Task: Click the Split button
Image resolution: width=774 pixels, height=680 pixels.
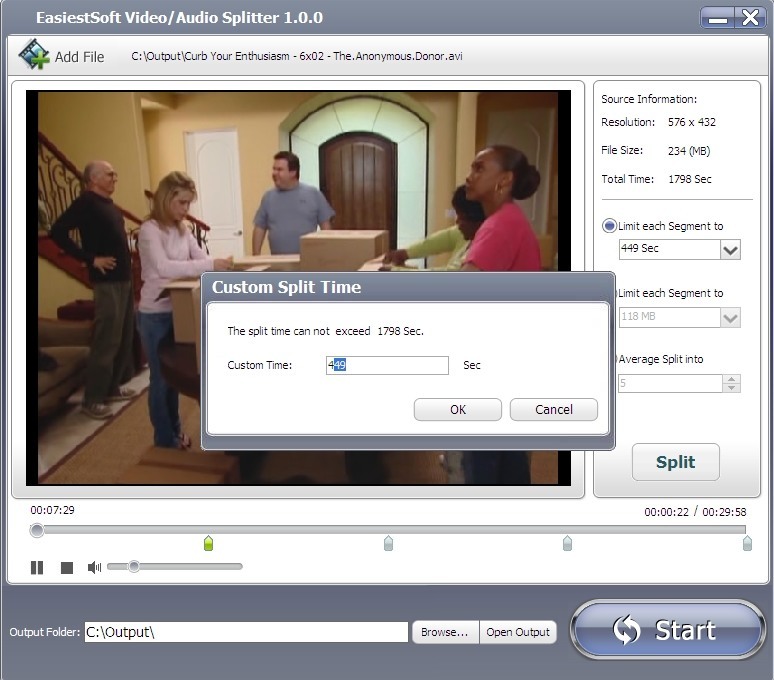Action: click(x=675, y=462)
